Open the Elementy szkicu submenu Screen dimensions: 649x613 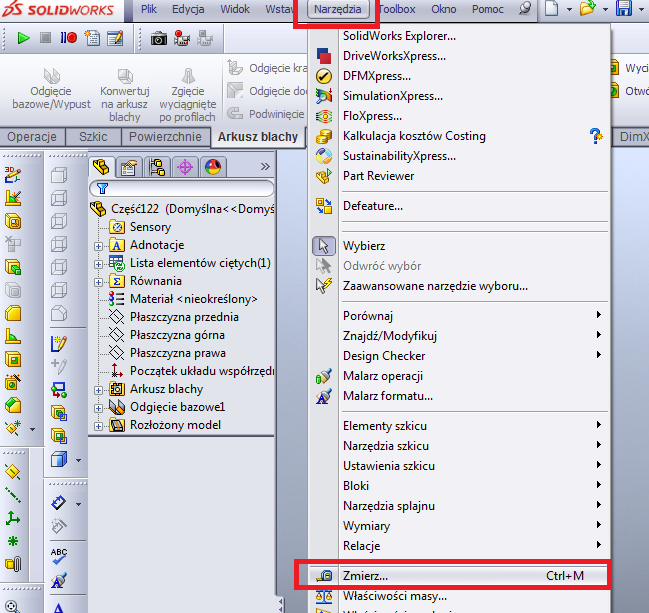[x=472, y=425]
